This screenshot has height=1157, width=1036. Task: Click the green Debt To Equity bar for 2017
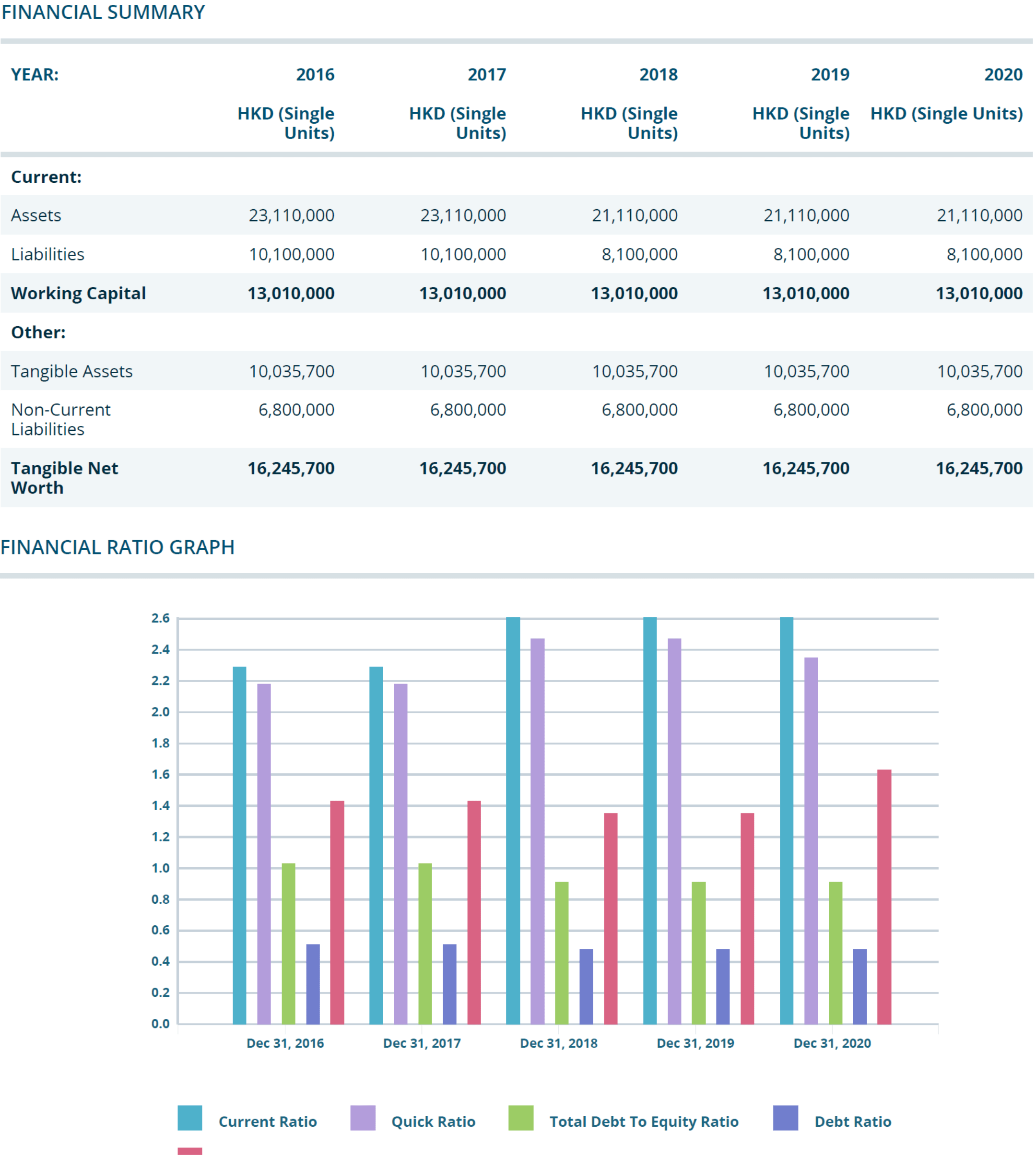(425, 944)
